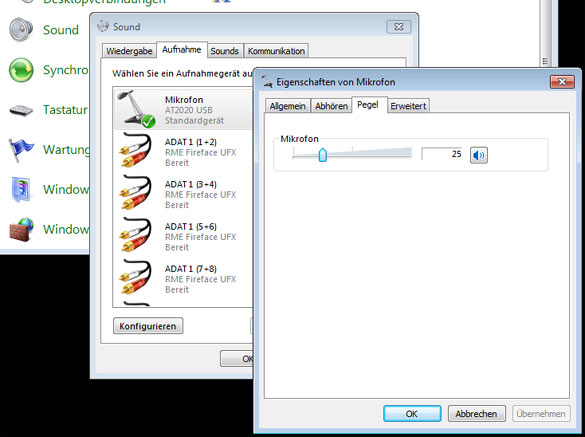
Task: Click the Abbrechen button
Action: [476, 414]
